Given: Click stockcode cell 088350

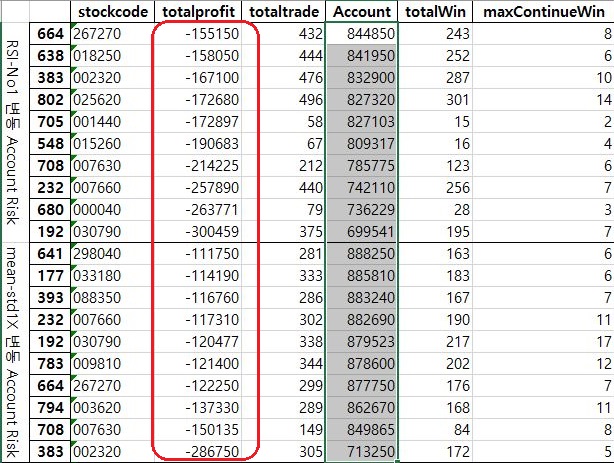Looking at the screenshot, I should coord(113,297).
